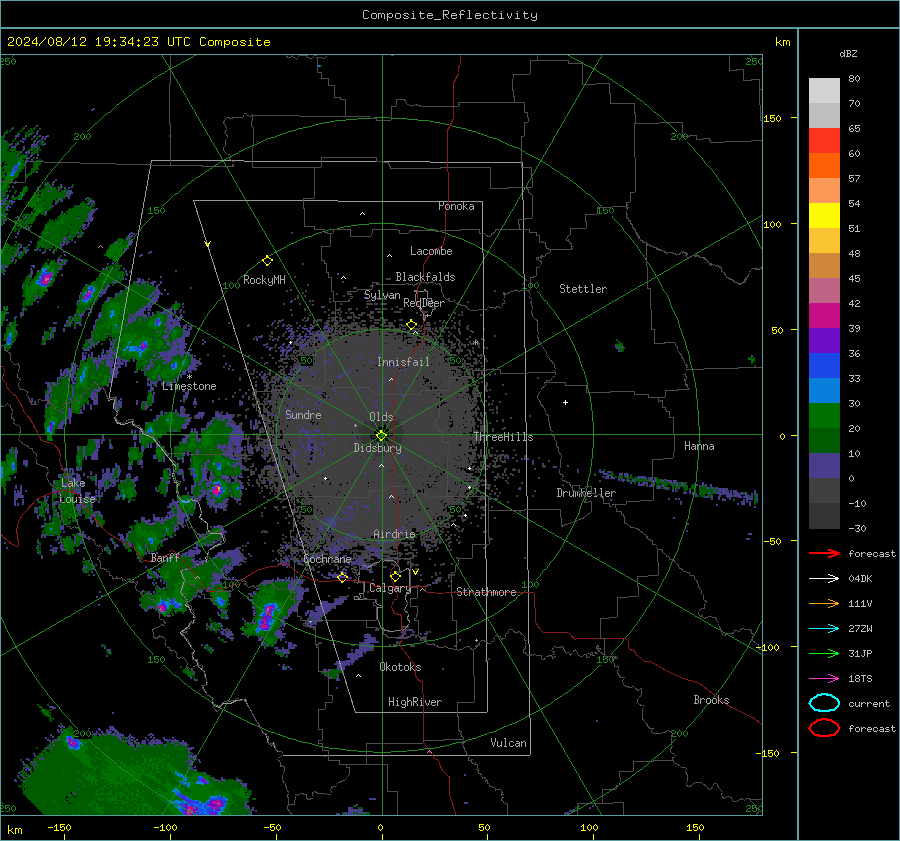Screen dimensions: 900x841
Task: Click the Calgary city label
Action: (x=390, y=588)
